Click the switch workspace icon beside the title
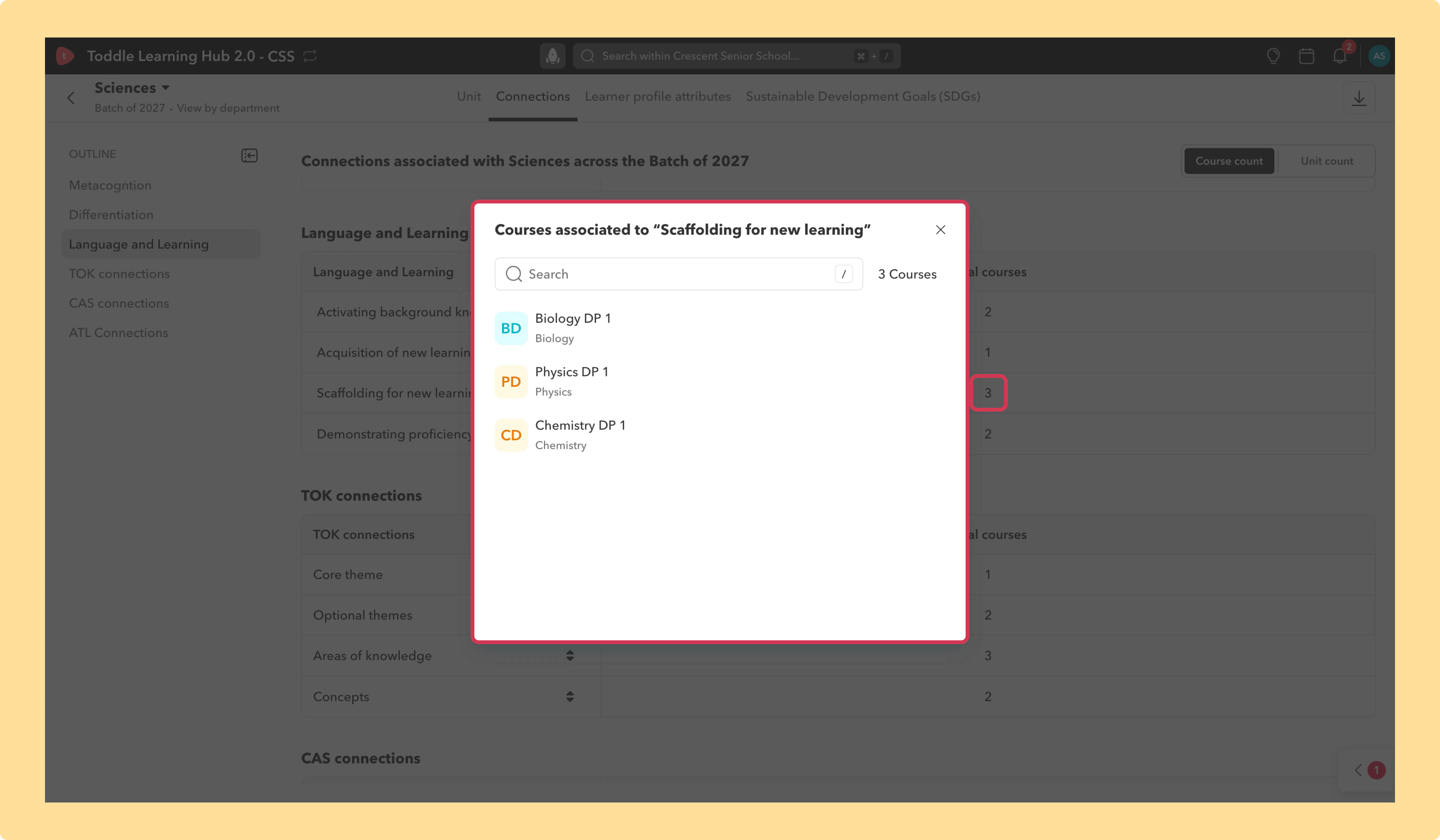The image size is (1440, 840). (310, 56)
